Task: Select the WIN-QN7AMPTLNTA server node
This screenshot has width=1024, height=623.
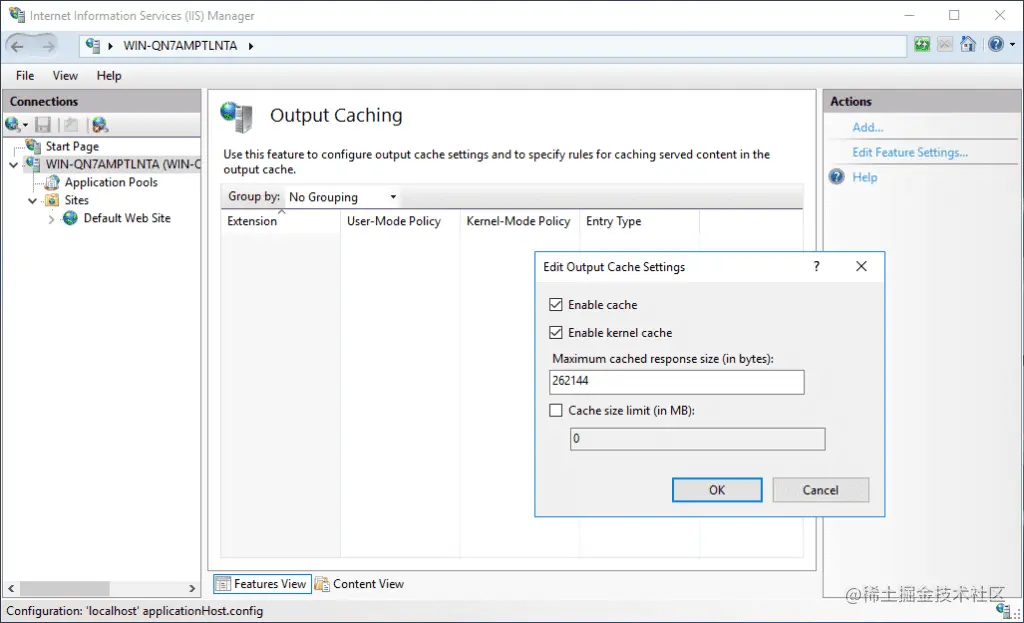Action: tap(123, 164)
